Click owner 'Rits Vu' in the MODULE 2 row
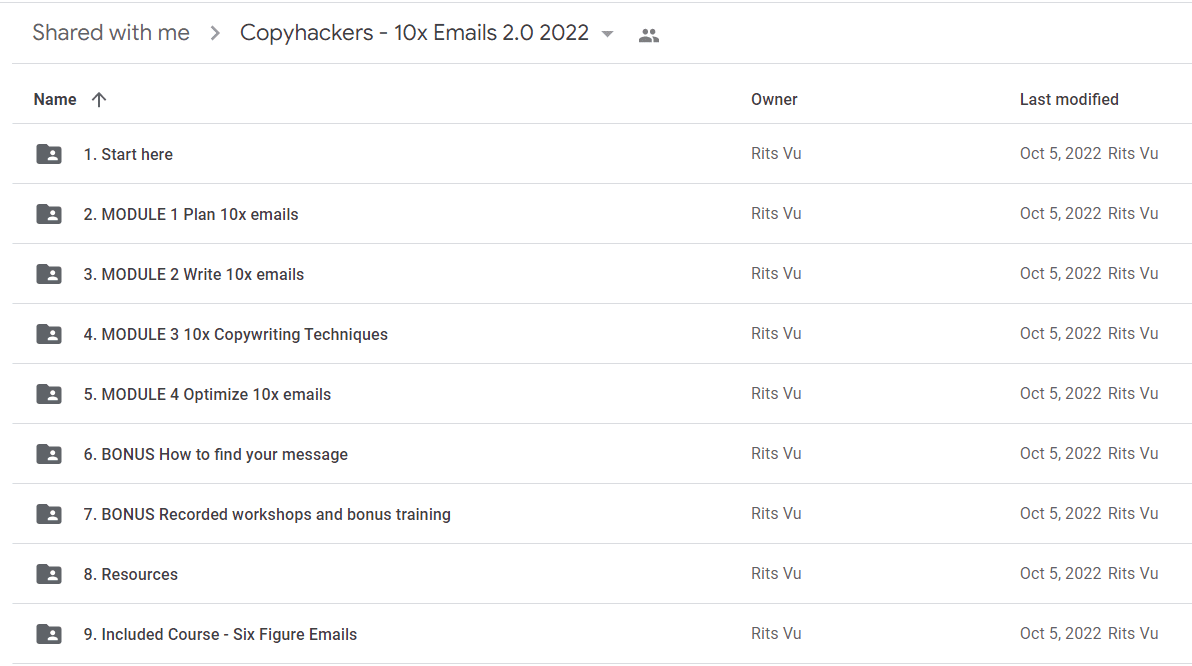1192x666 pixels. [x=776, y=274]
